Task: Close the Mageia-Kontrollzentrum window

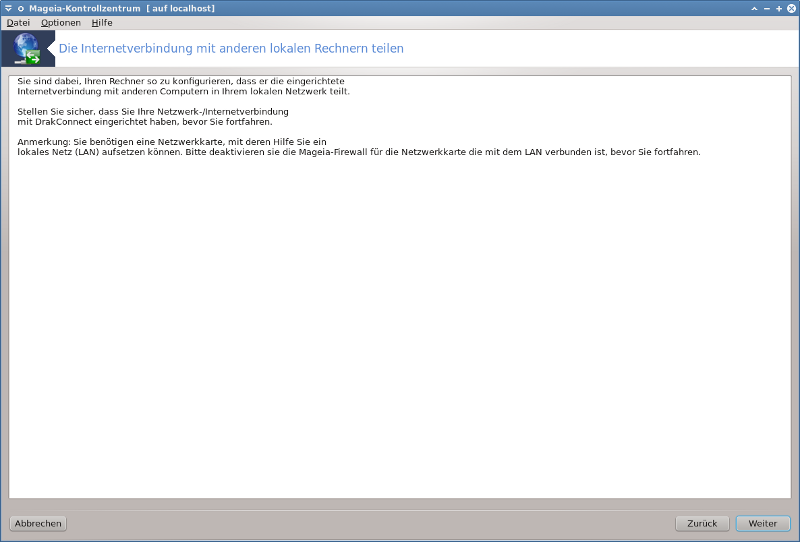Action: point(792,8)
